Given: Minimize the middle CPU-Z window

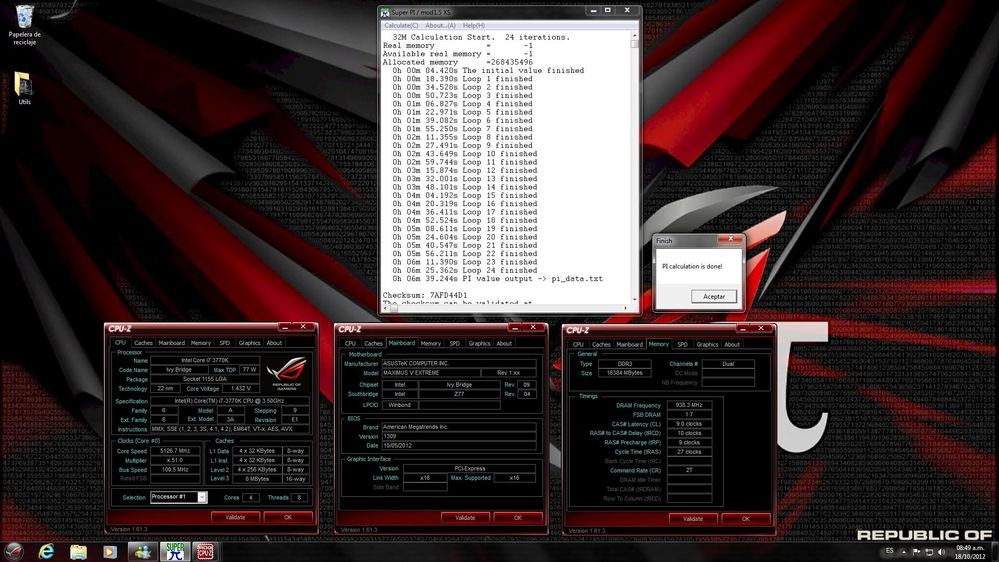Looking at the screenshot, I should click(x=515, y=328).
